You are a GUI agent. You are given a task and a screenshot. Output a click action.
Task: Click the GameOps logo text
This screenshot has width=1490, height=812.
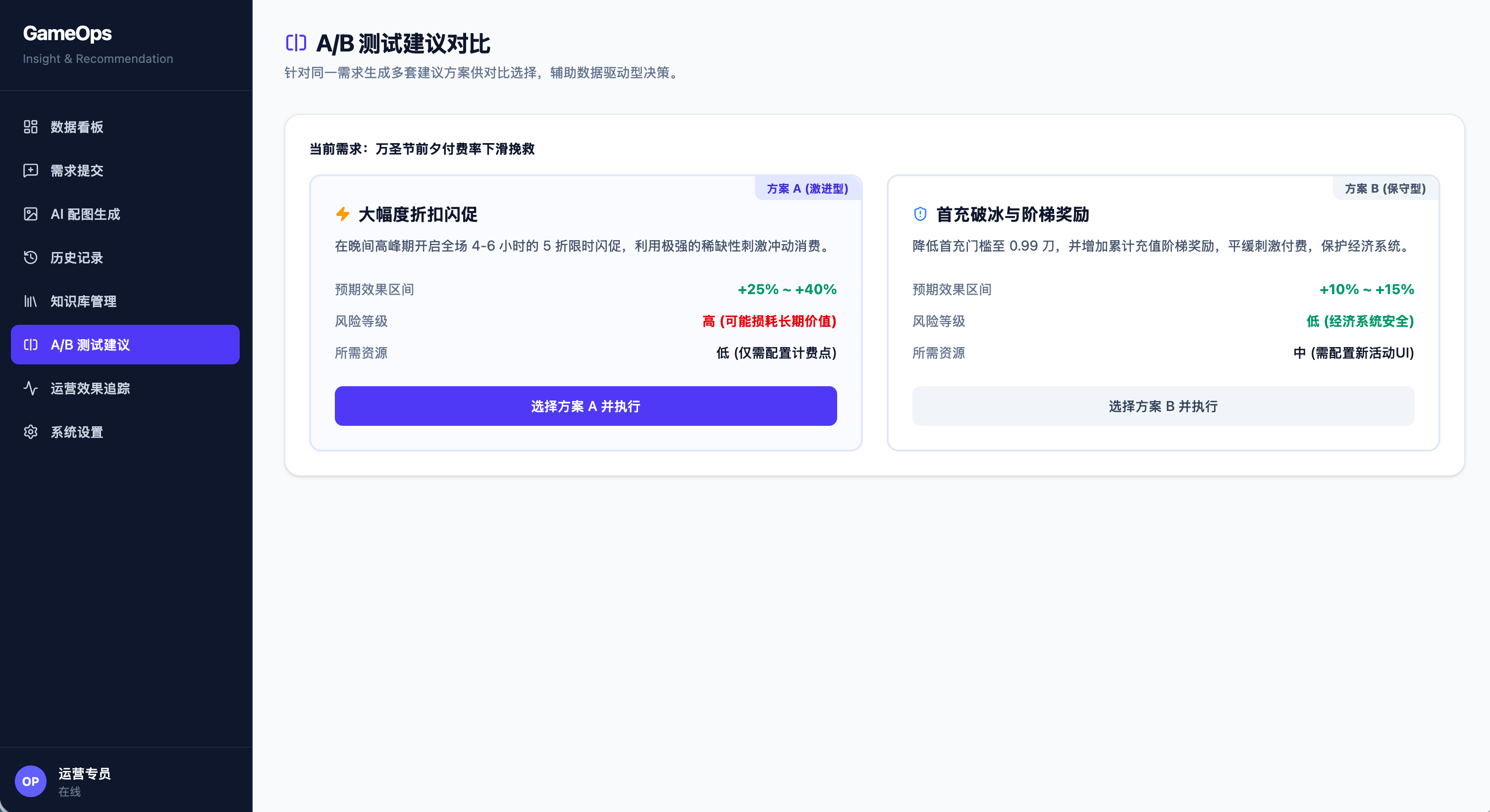[67, 34]
